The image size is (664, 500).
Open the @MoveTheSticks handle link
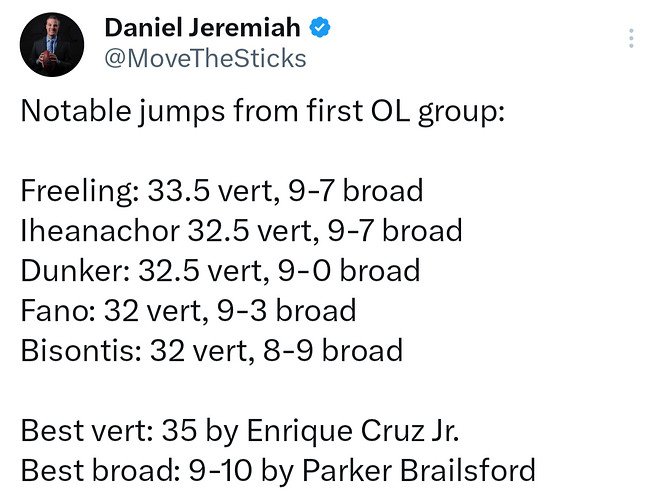tap(205, 59)
